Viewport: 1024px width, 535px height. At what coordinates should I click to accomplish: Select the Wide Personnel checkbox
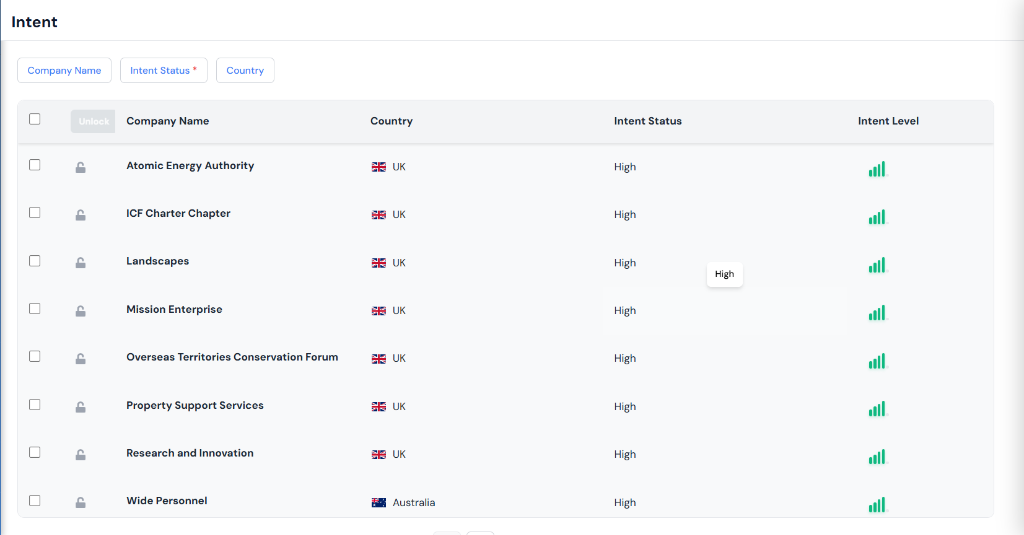click(x=35, y=500)
